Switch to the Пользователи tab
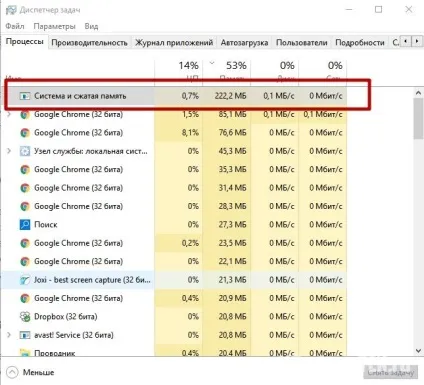Image resolution: width=424 pixels, height=385 pixels. [x=302, y=43]
